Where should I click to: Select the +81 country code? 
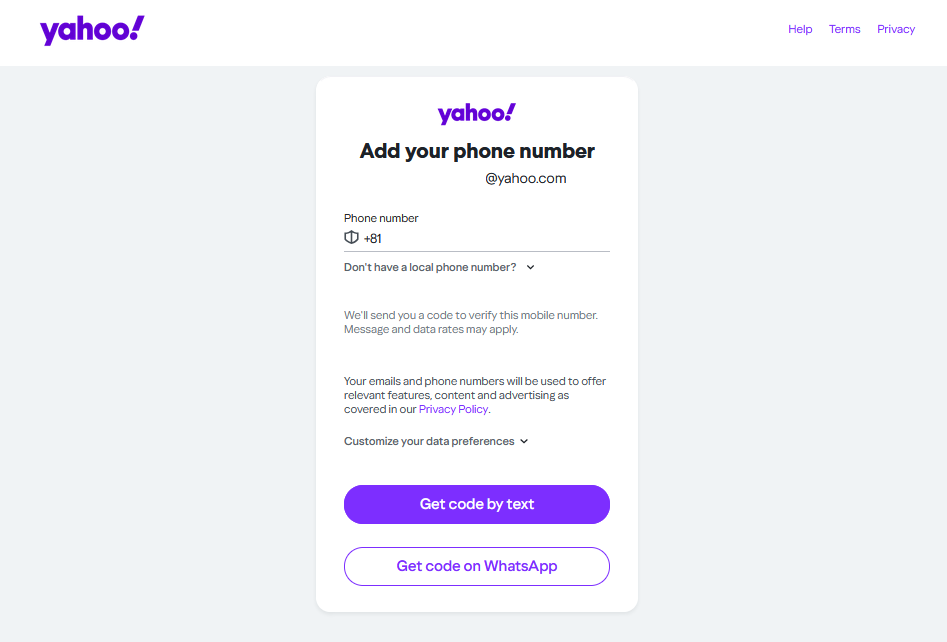(374, 237)
